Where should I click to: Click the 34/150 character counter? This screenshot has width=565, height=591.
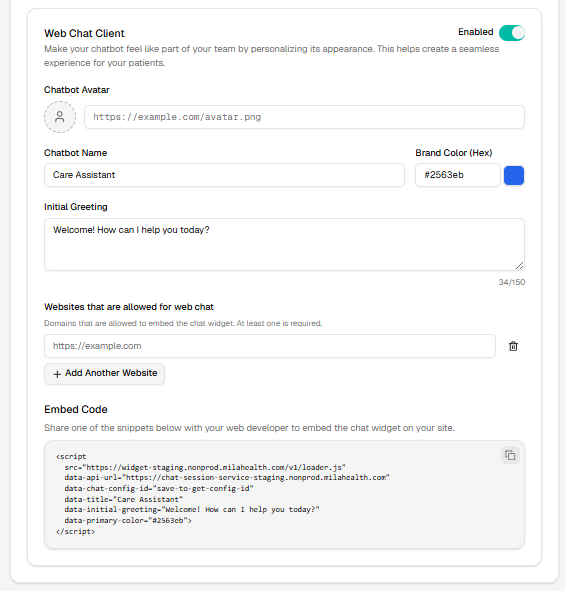tap(511, 282)
